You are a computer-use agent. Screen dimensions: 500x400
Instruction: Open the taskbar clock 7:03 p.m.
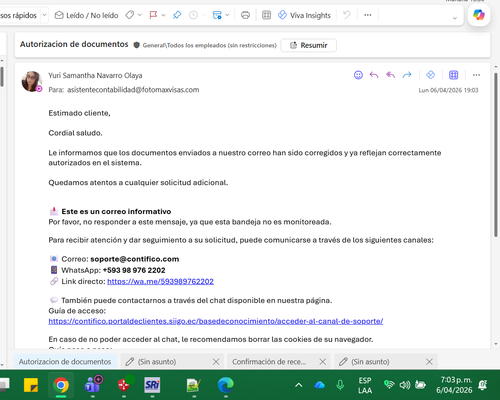click(x=454, y=385)
